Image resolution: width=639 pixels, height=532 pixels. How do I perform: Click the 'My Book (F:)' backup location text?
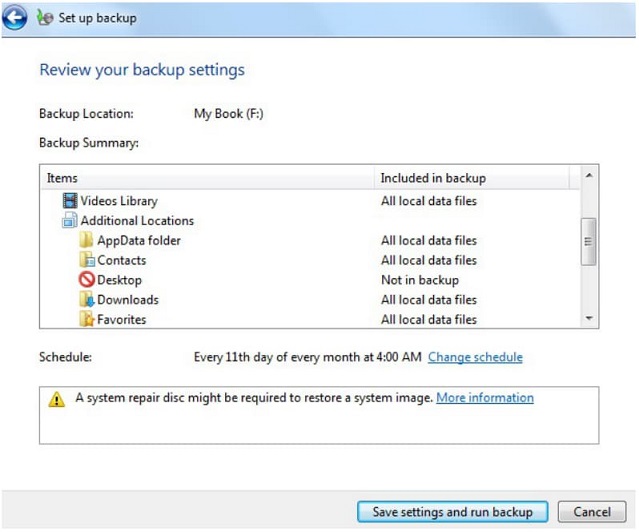(x=229, y=114)
